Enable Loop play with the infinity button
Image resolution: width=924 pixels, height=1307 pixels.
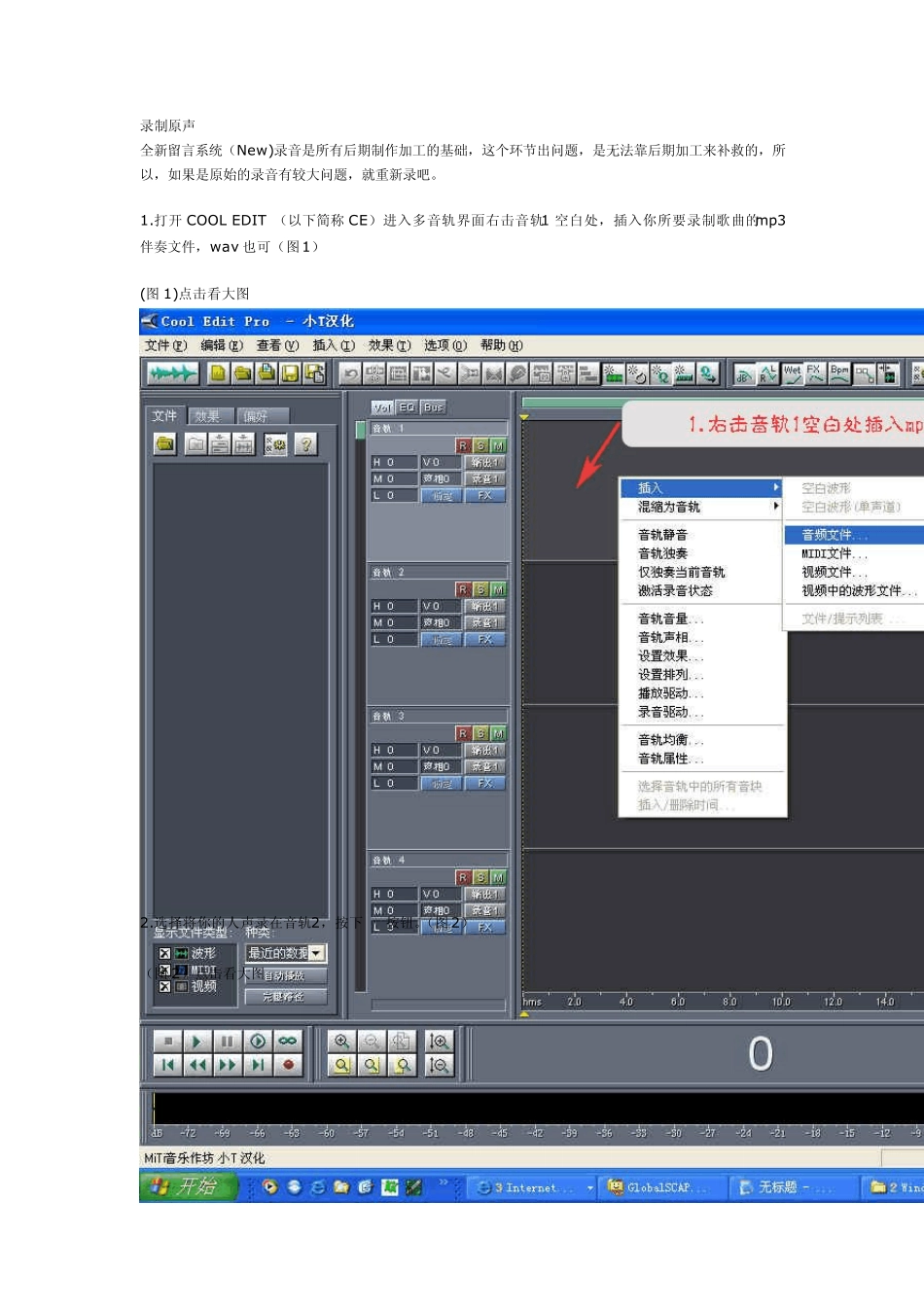288,1041
